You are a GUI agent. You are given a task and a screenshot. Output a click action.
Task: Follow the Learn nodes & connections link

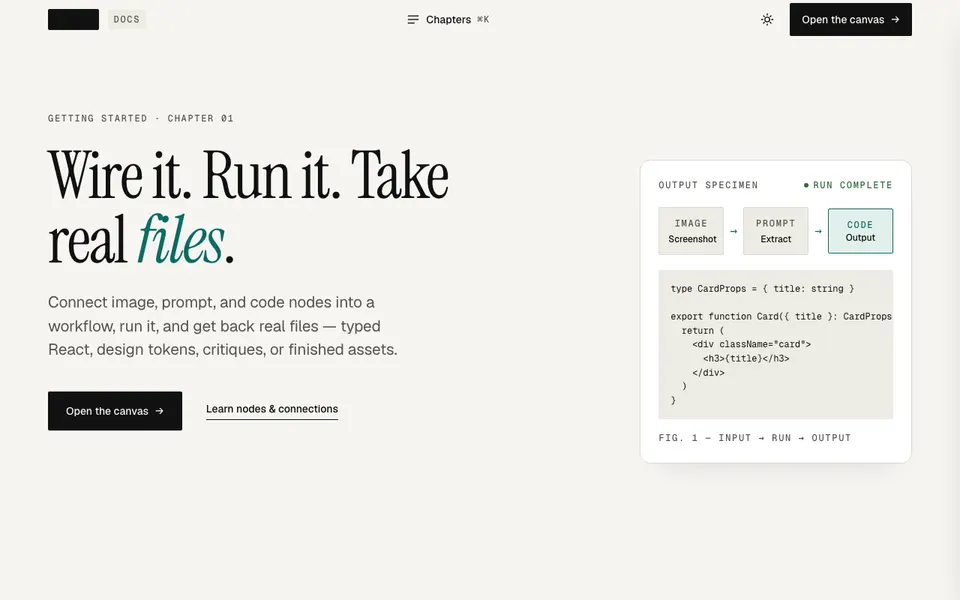[272, 409]
